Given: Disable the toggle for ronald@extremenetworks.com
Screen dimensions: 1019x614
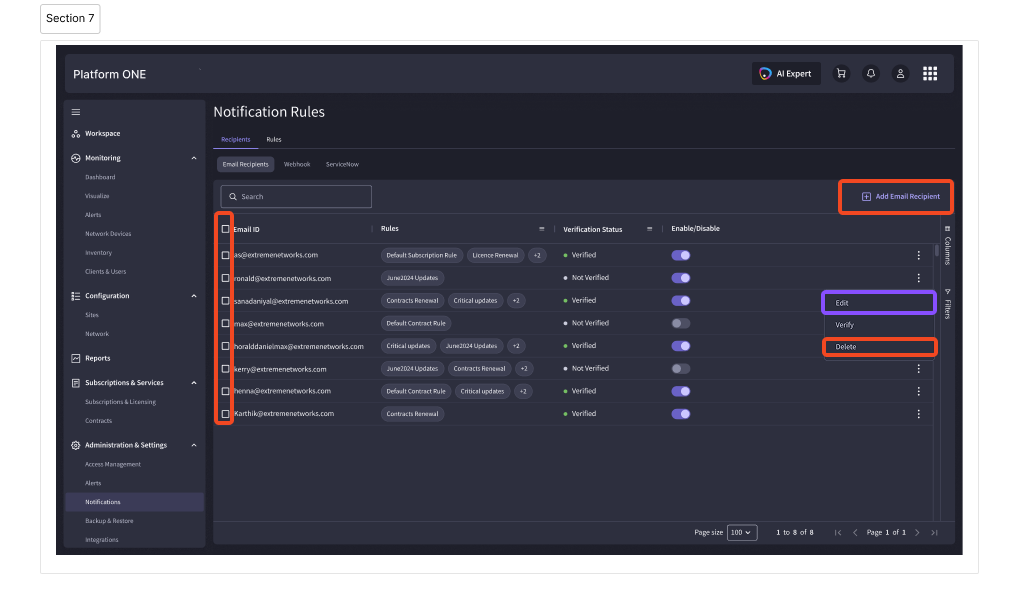Looking at the screenshot, I should coord(681,278).
